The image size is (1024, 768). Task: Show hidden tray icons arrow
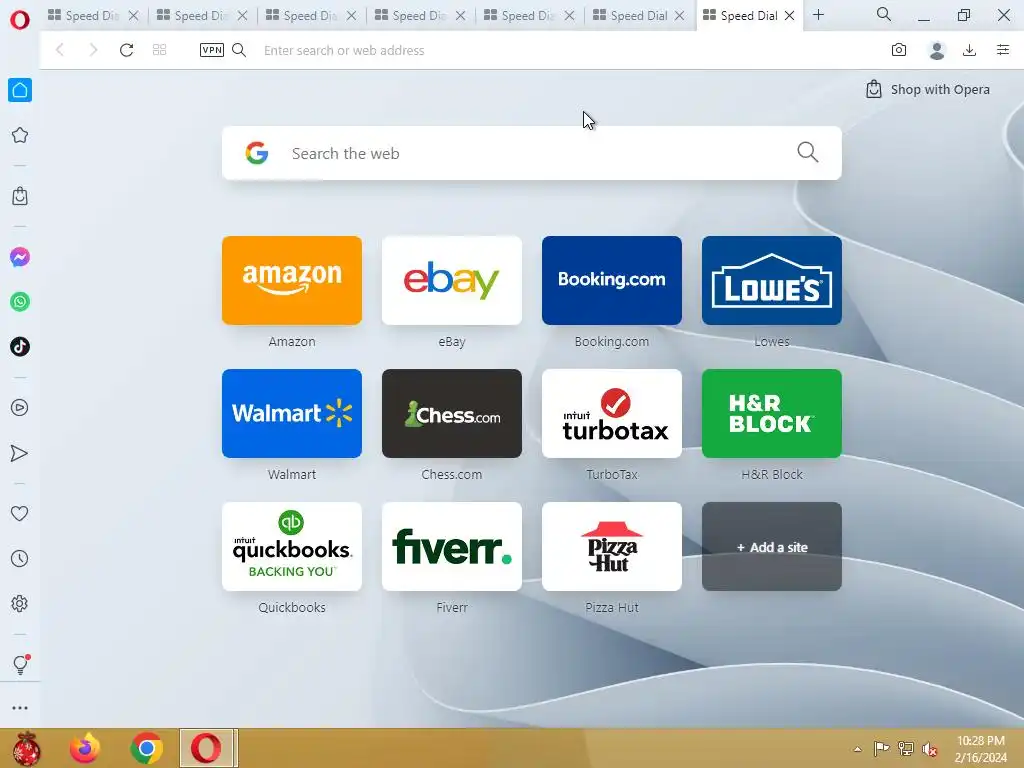[857, 749]
